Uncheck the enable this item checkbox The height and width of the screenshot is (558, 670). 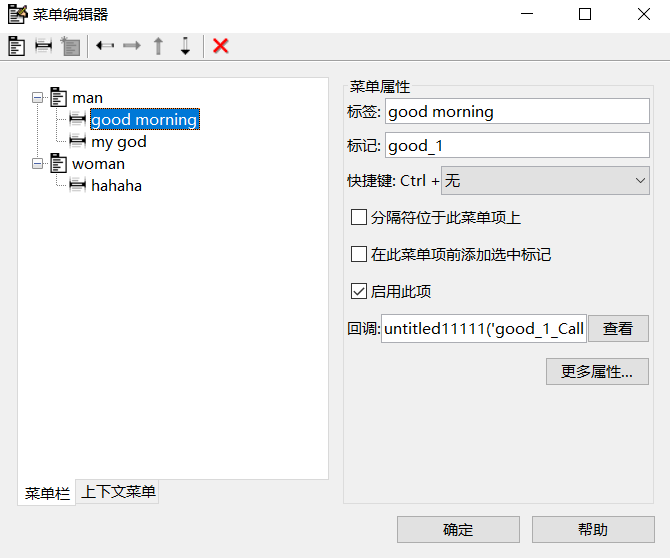[x=359, y=291]
